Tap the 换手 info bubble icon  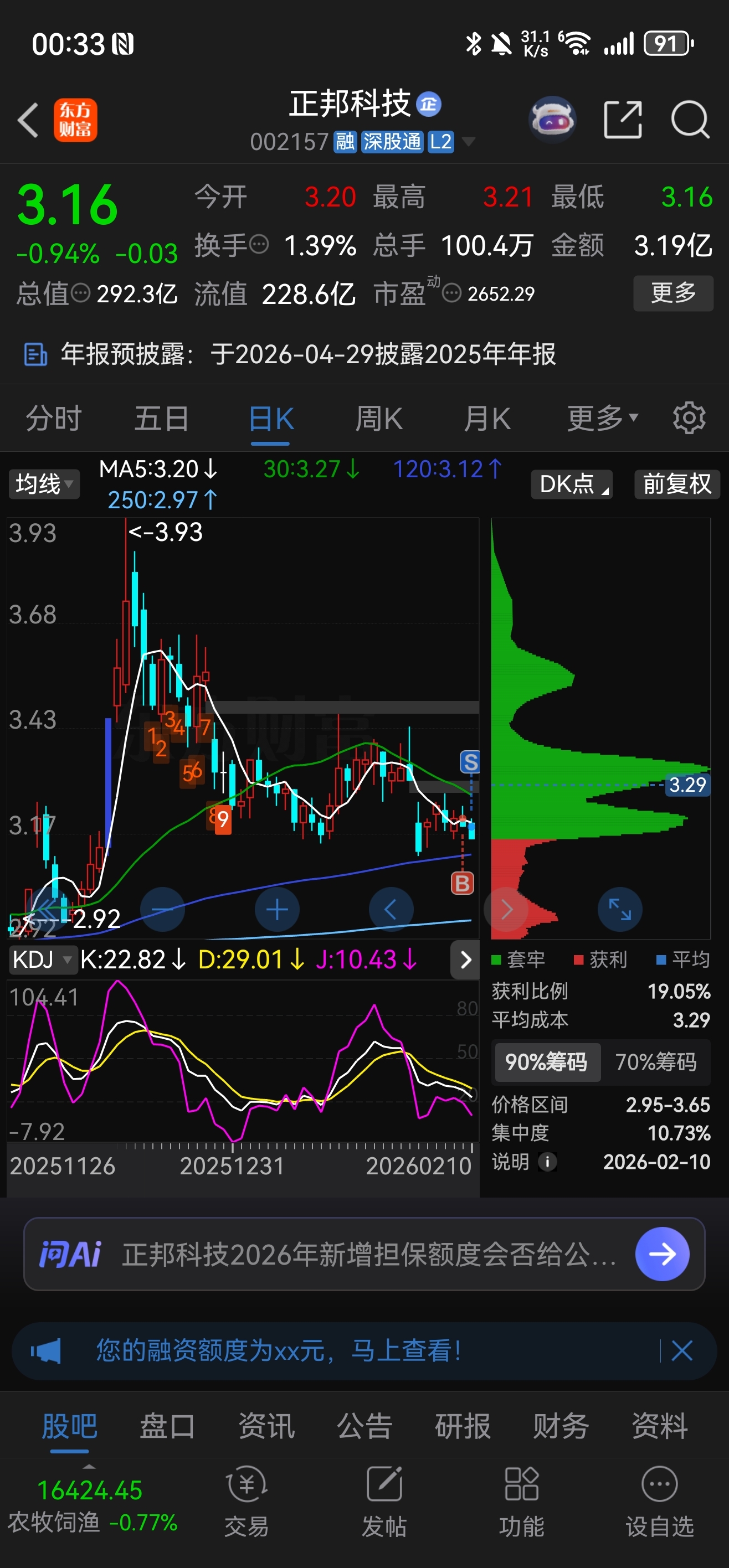point(259,245)
